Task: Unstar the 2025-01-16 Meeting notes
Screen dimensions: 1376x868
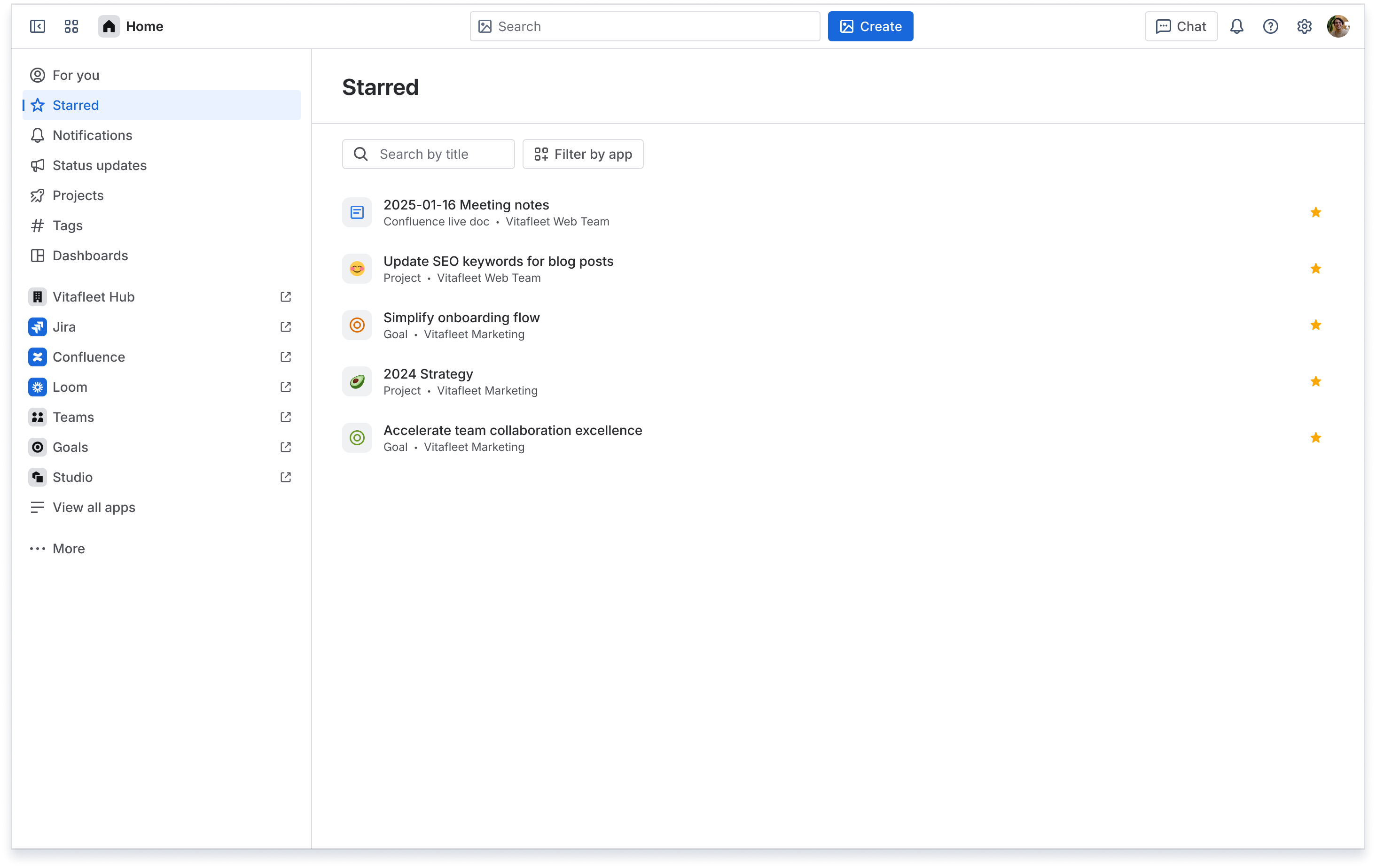Action: 1316,212
